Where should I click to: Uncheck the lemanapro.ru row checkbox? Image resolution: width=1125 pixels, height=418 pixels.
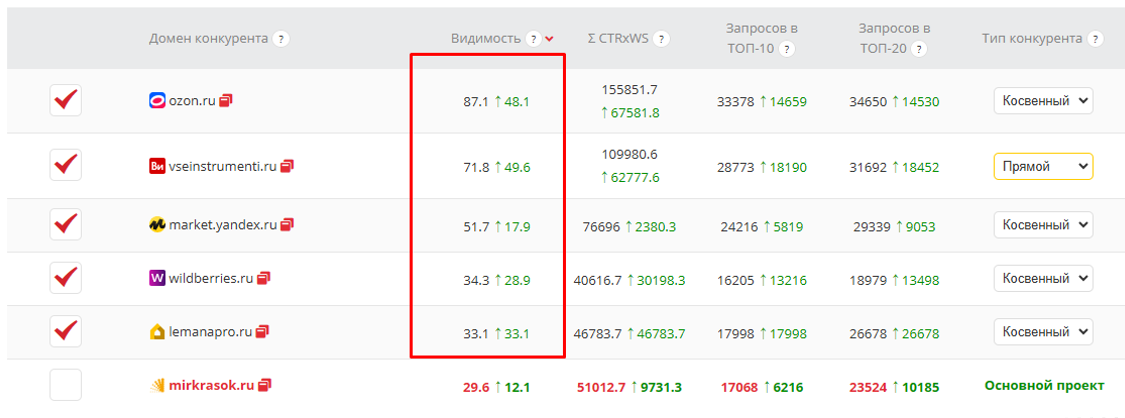pos(65,331)
